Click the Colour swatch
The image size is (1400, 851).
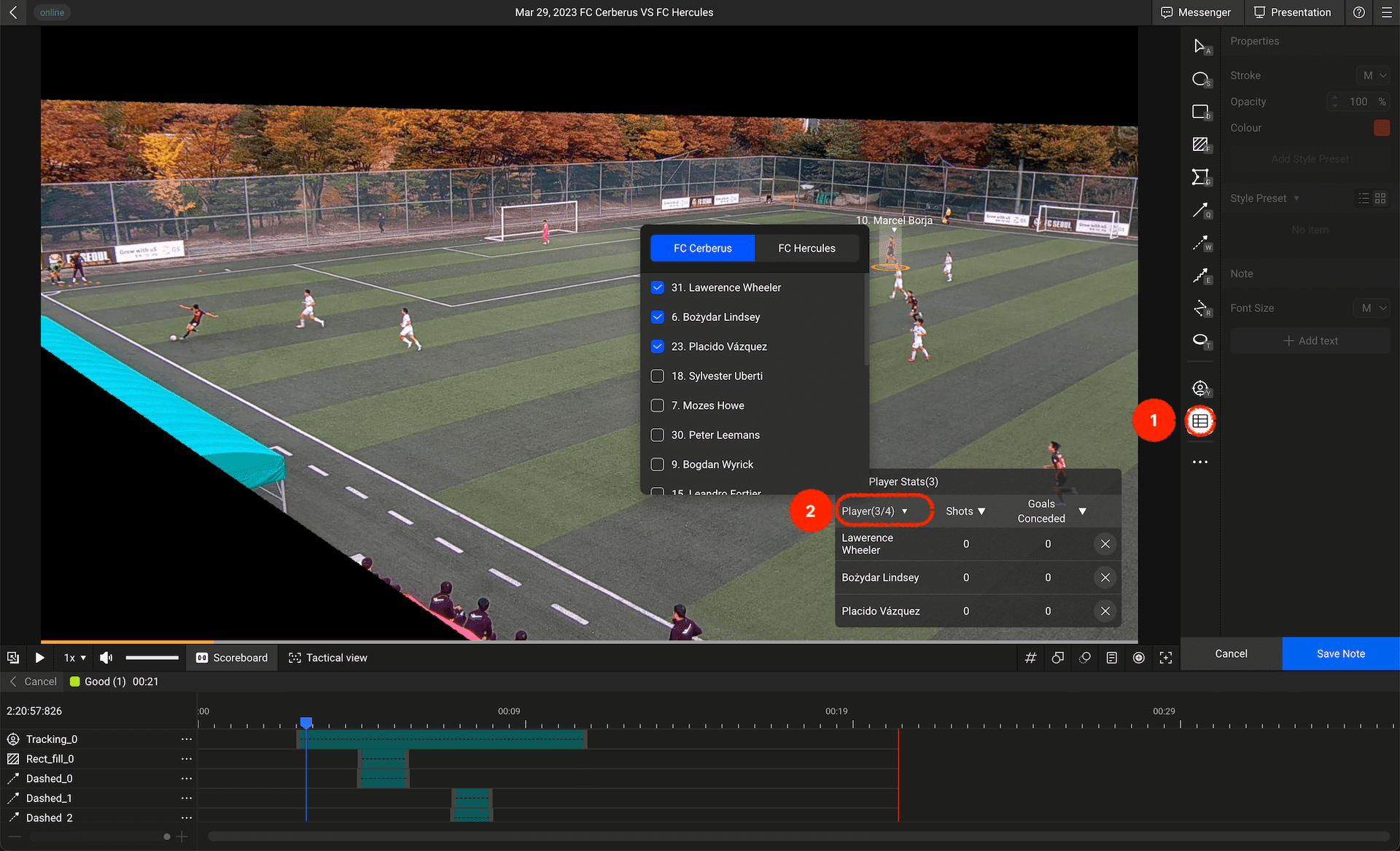(1381, 128)
